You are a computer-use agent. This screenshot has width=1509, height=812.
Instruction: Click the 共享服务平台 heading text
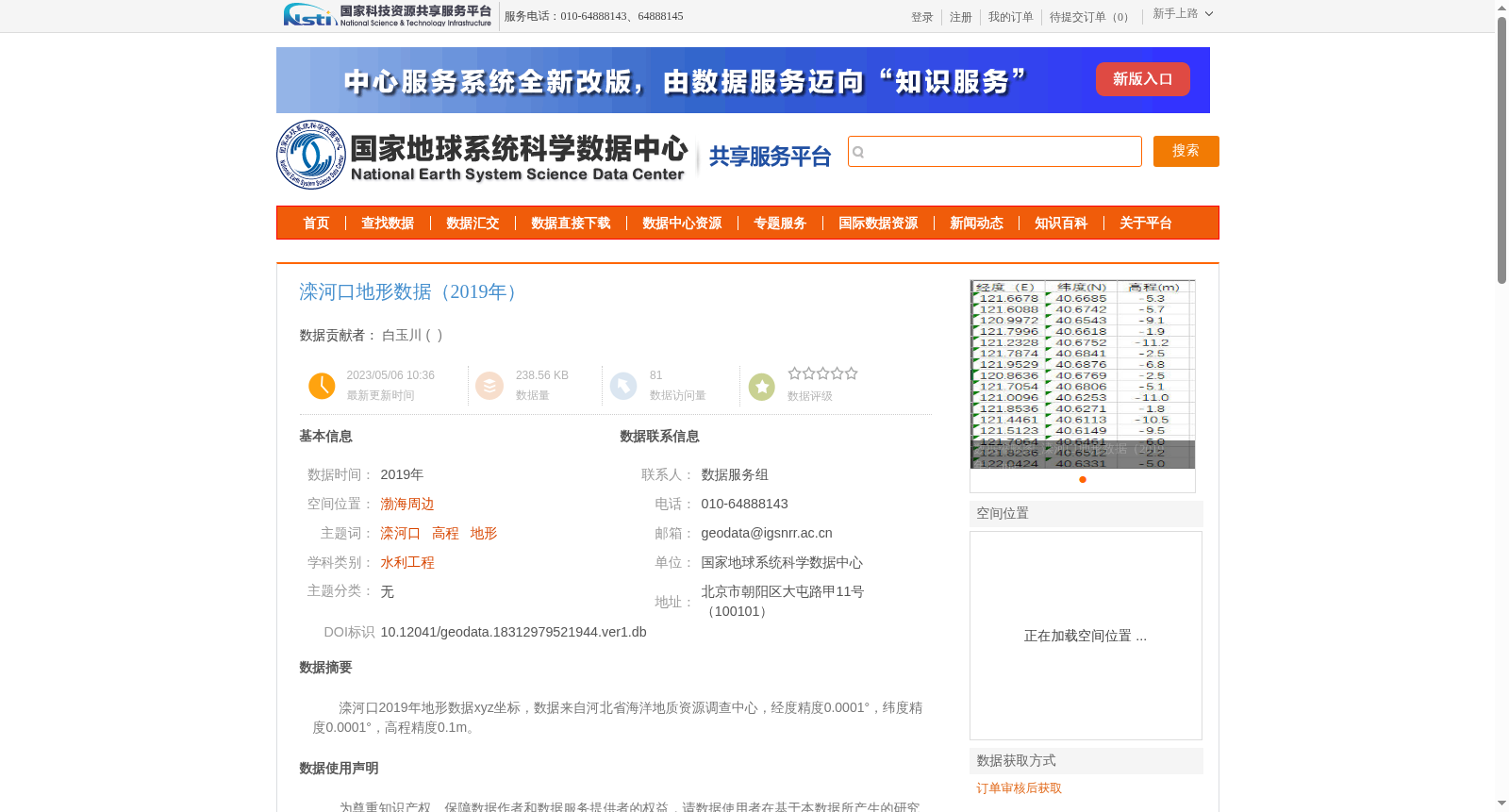(x=770, y=157)
